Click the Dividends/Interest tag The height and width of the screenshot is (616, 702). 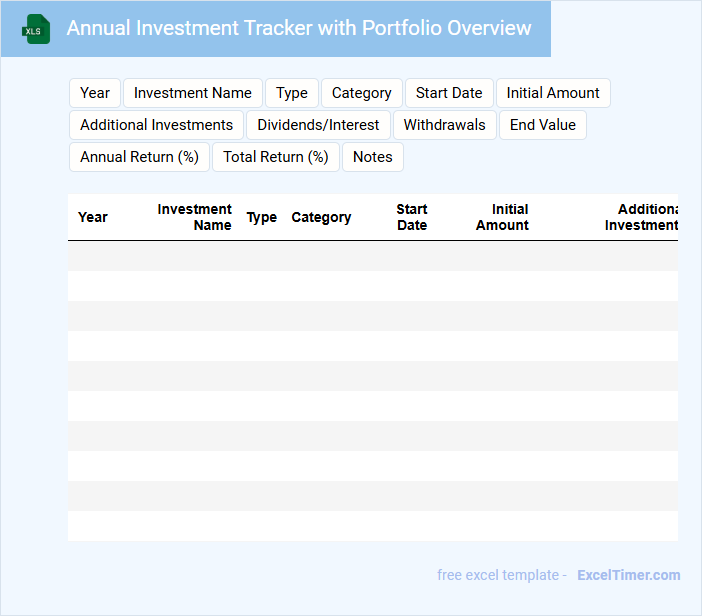[318, 125]
